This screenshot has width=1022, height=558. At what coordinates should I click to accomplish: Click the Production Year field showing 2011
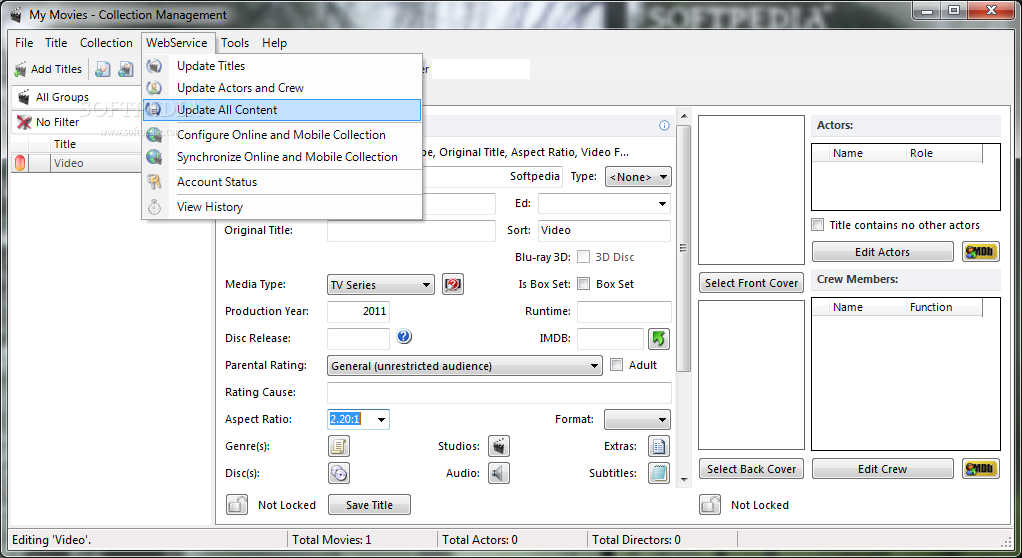(x=358, y=312)
